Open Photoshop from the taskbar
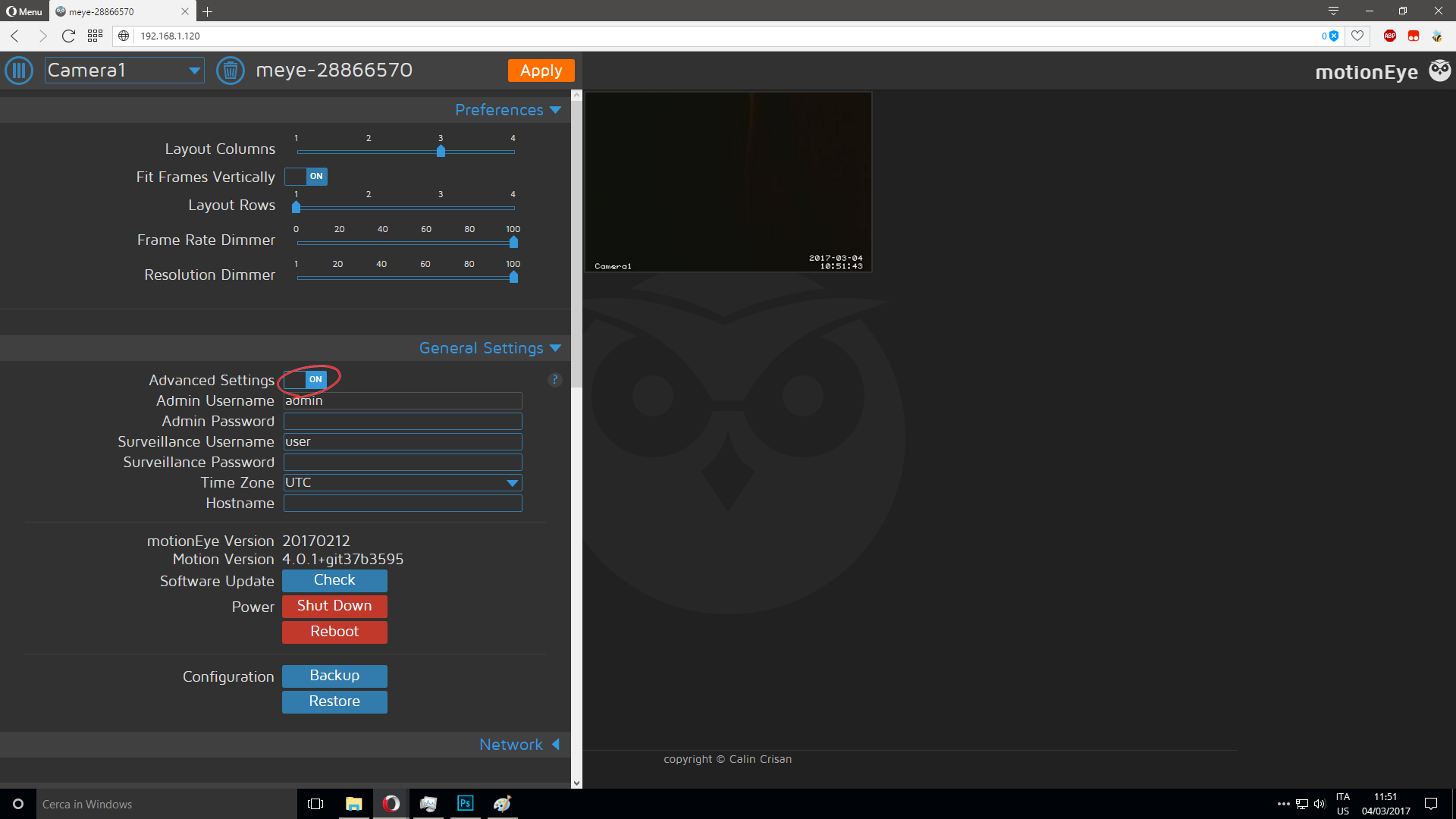This screenshot has width=1456, height=819. point(465,804)
